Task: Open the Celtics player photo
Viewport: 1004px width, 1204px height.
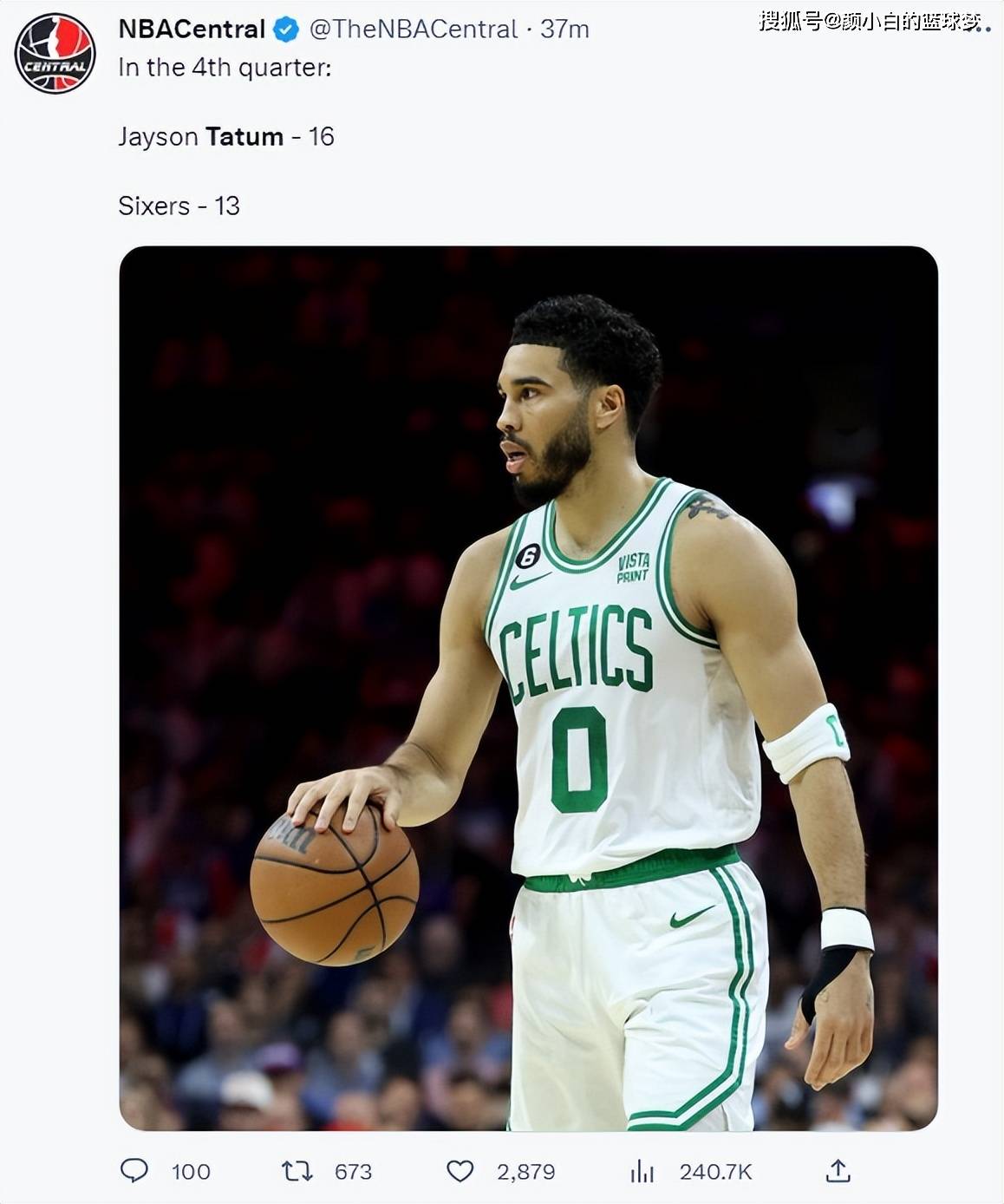Action: tap(528, 688)
